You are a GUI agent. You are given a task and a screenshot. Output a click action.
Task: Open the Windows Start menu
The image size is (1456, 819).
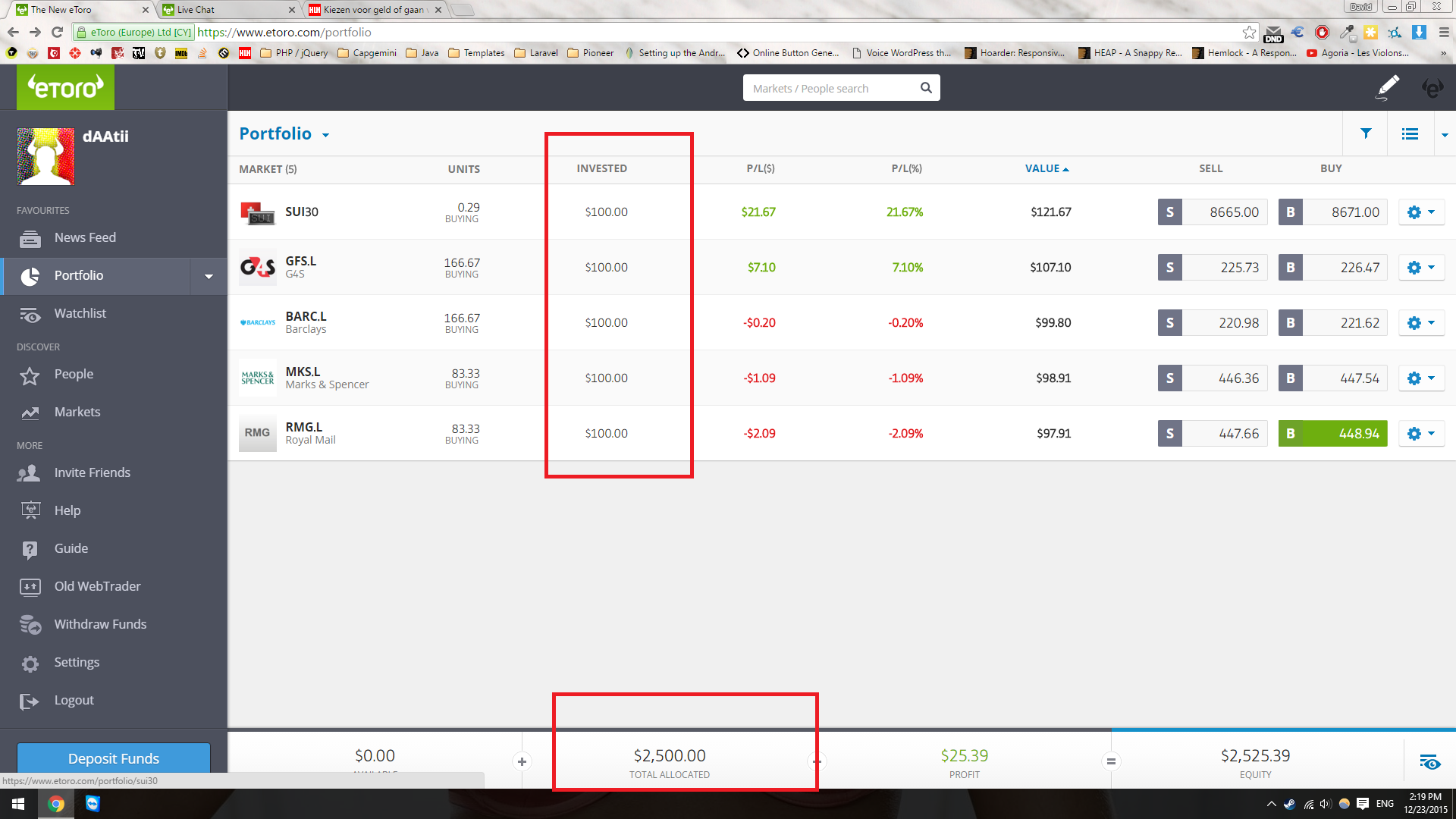[x=18, y=804]
